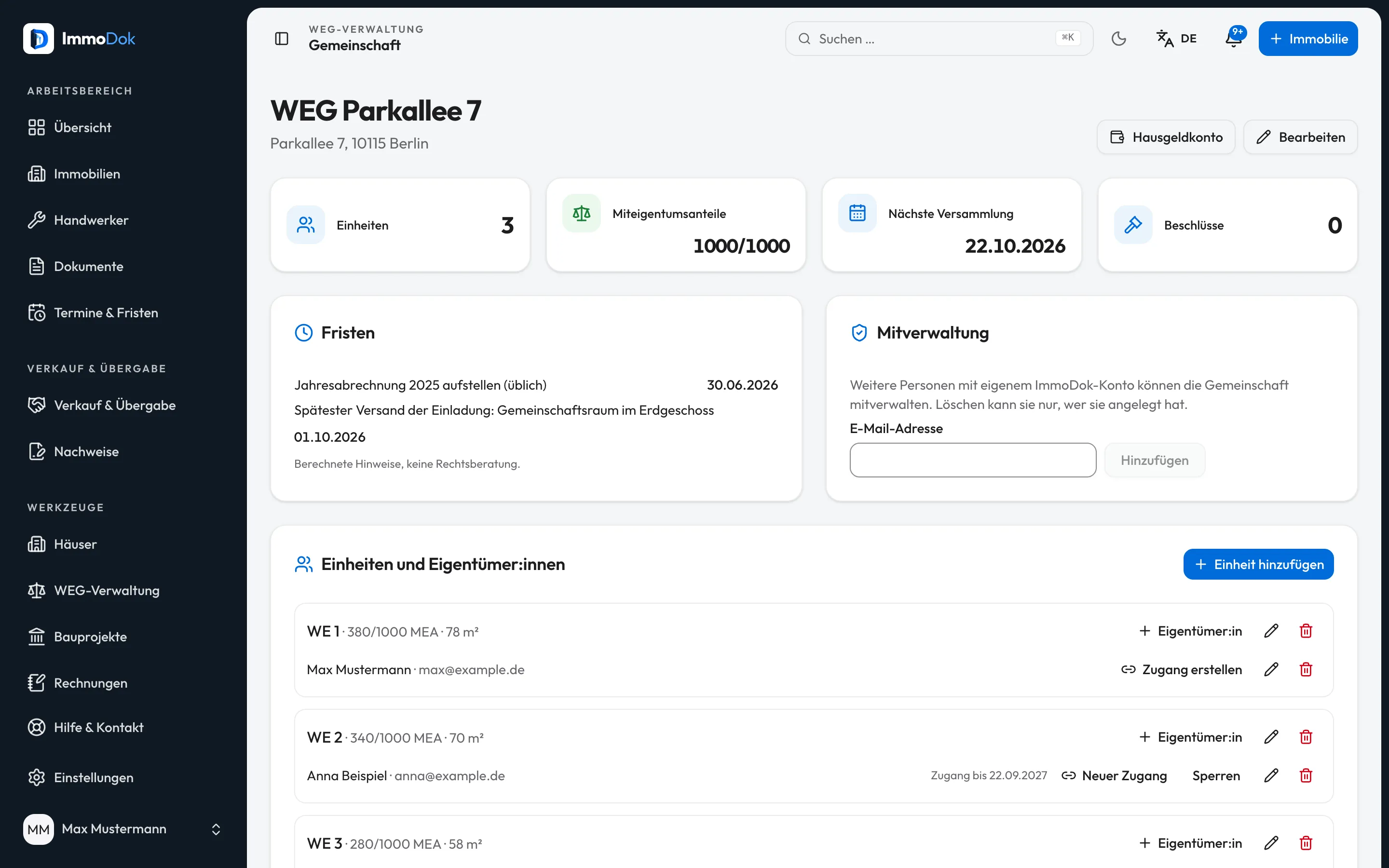The width and height of the screenshot is (1389, 868).
Task: Edit unit WE 3 with pencil icon
Action: point(1271,843)
